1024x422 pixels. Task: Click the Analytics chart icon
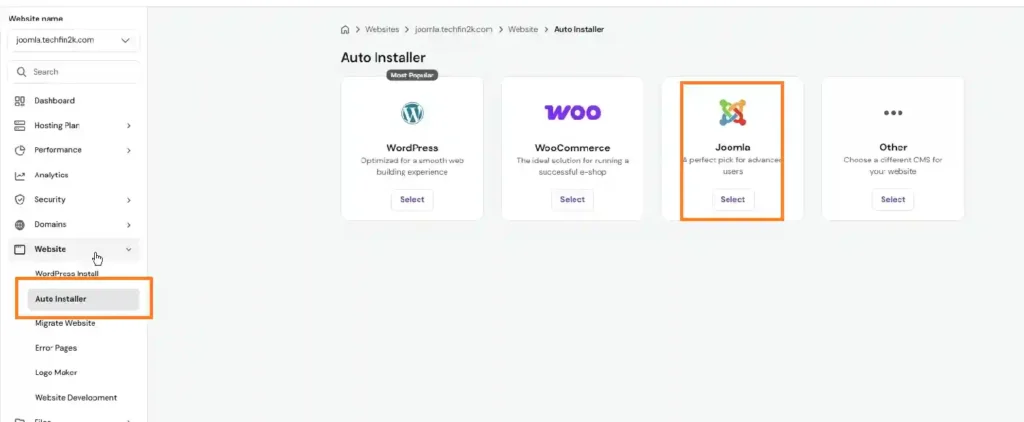[x=20, y=175]
